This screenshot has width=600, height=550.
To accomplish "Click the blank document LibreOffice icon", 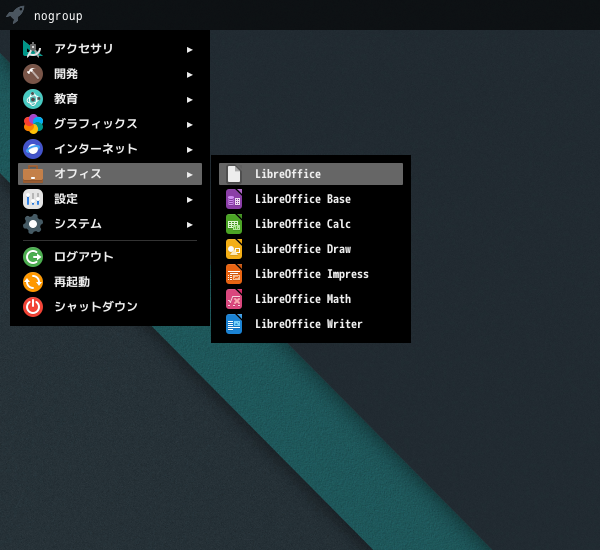I will click(x=234, y=174).
